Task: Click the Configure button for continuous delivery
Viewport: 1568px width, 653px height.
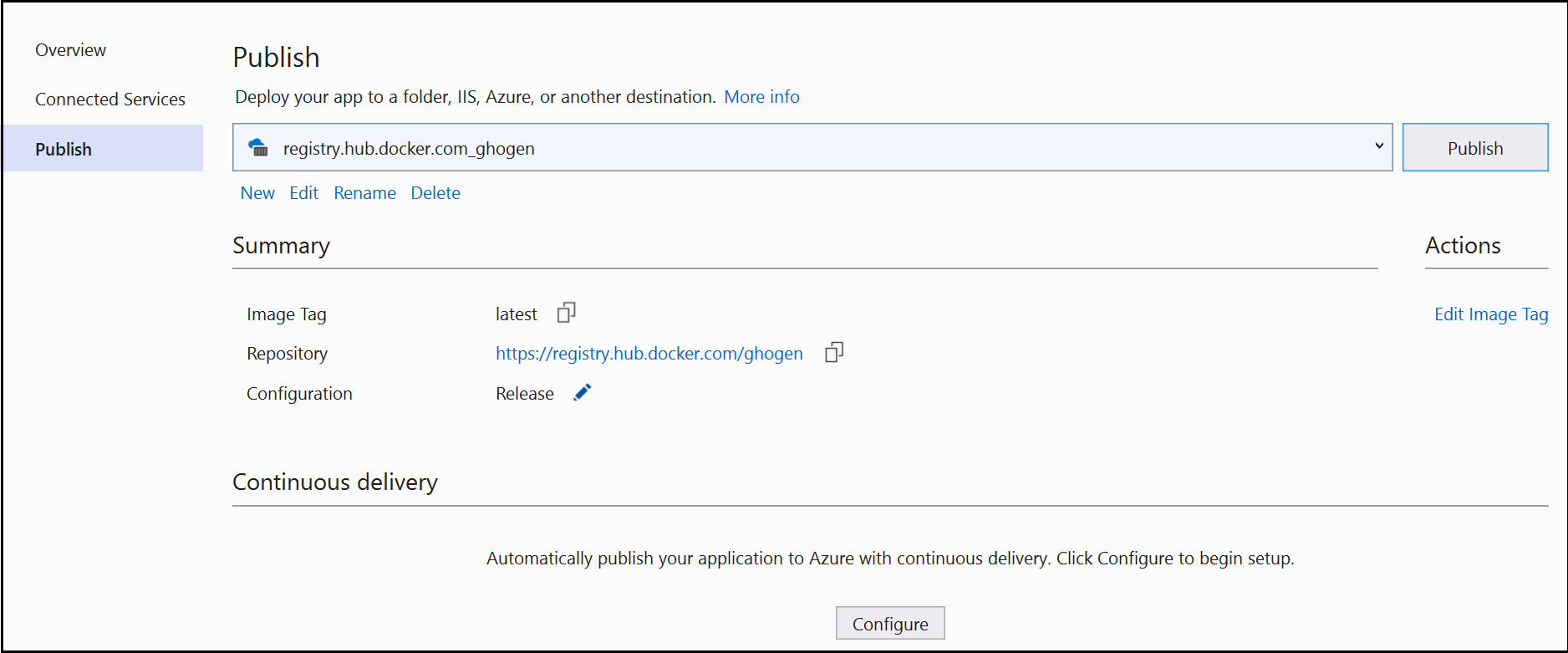Action: (x=890, y=624)
